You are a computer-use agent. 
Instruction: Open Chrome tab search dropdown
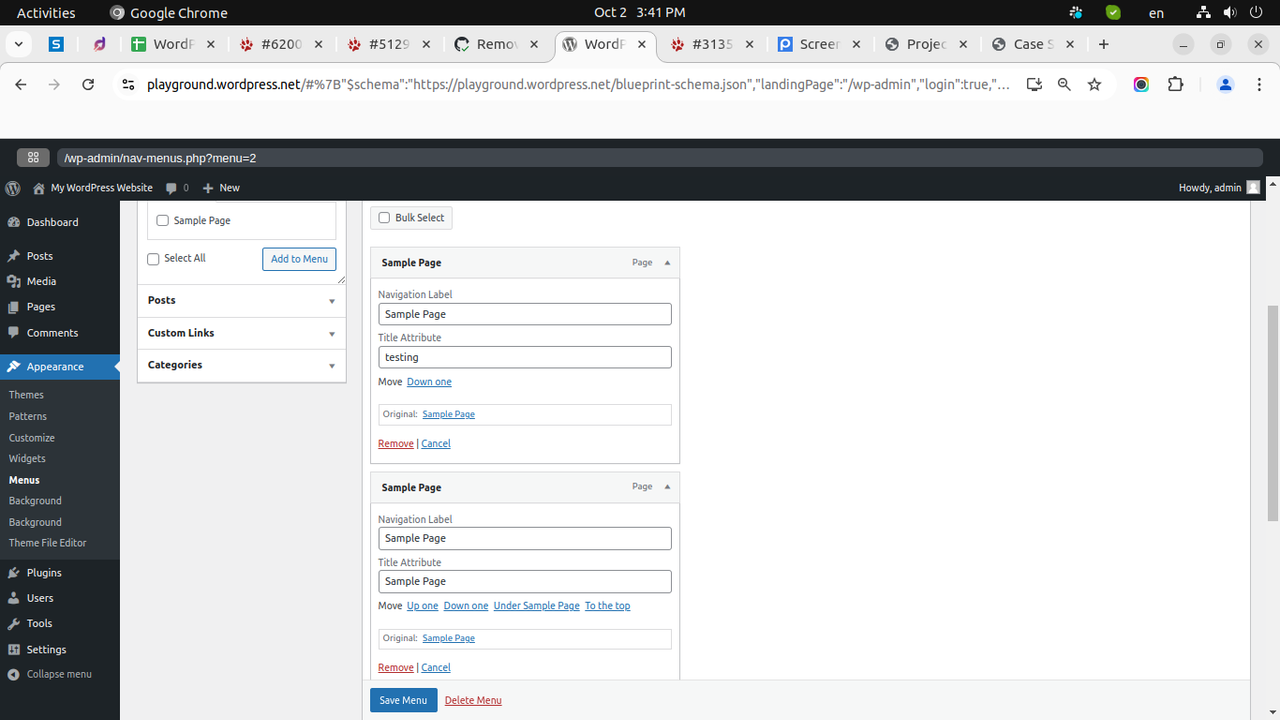click(19, 44)
